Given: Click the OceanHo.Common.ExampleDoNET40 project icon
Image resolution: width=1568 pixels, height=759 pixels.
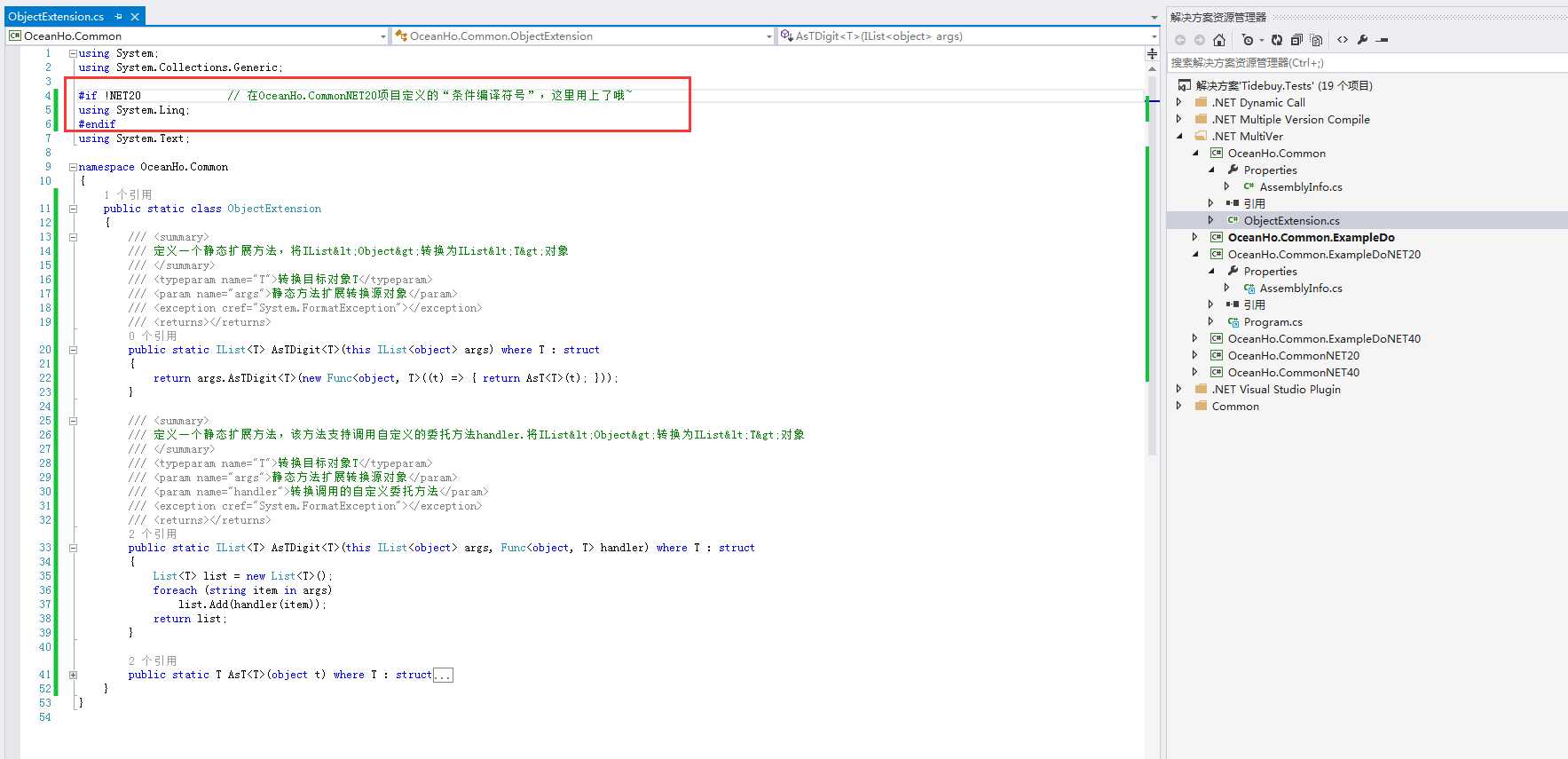Looking at the screenshot, I should [1217, 338].
